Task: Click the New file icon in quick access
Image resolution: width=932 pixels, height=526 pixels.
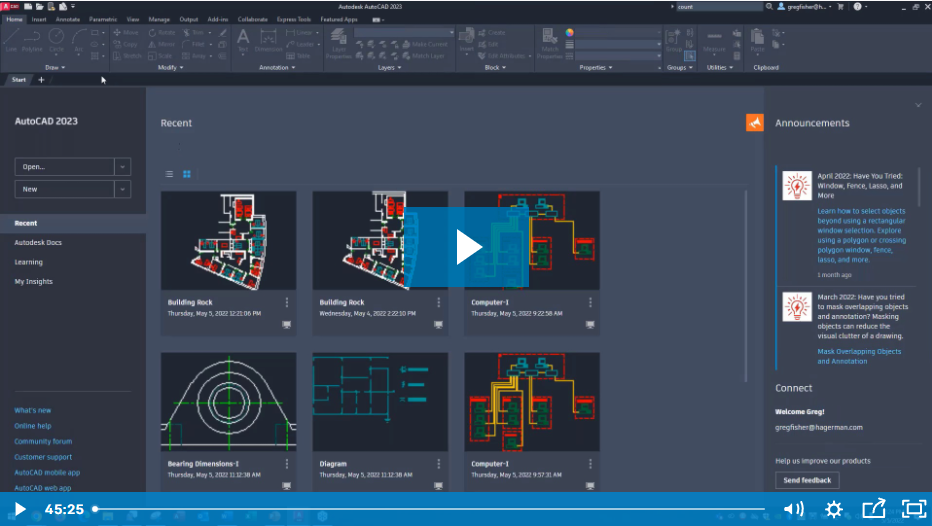Action: [28, 7]
